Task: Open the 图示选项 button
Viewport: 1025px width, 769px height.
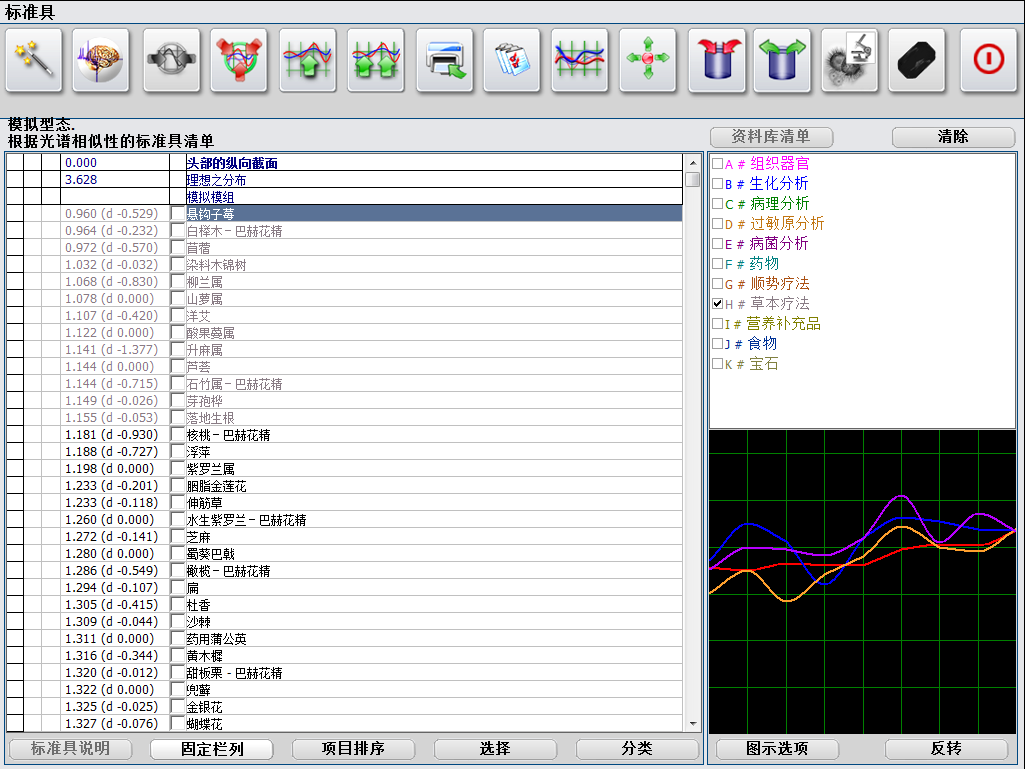Action: (x=777, y=749)
